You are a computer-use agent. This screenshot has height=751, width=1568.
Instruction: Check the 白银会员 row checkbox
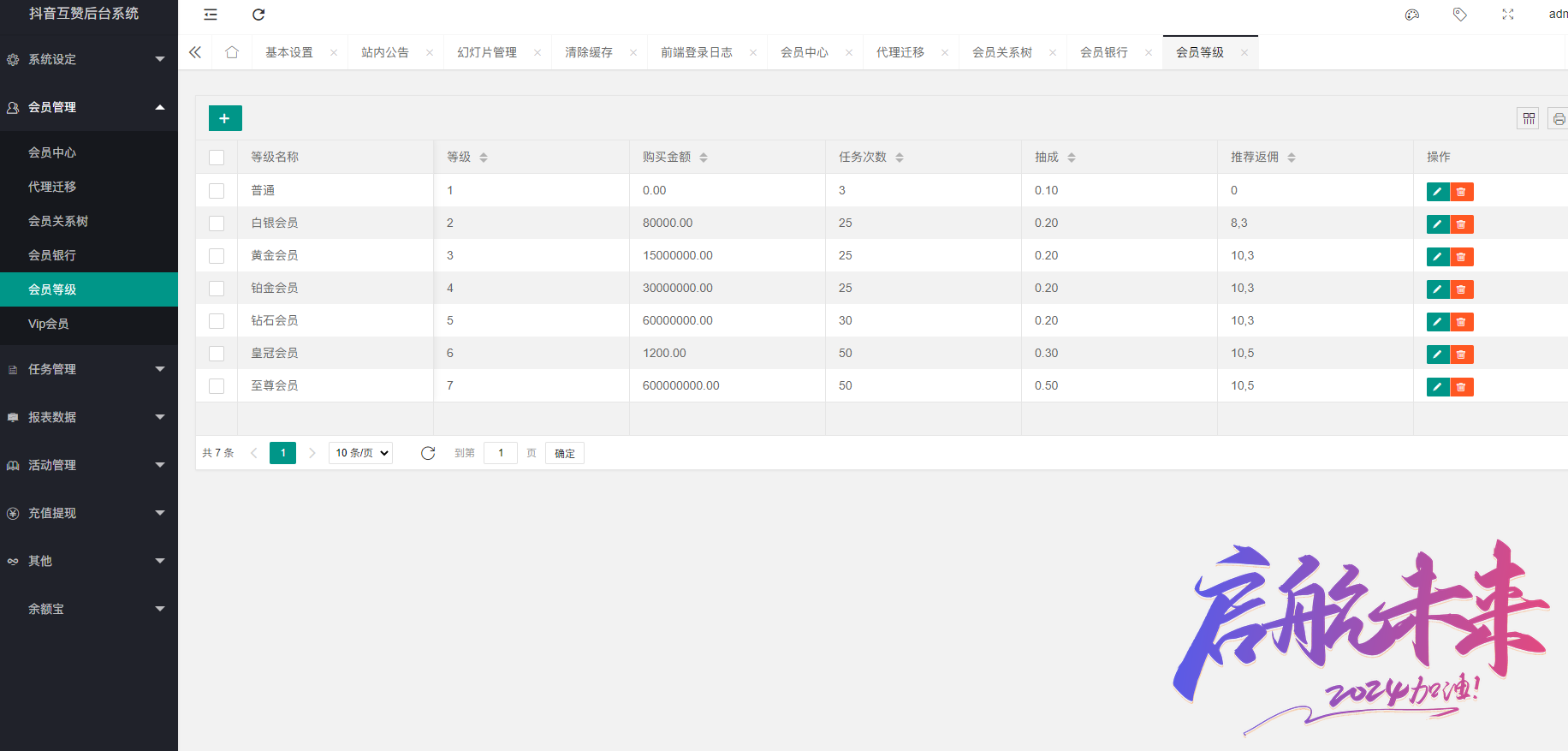click(x=217, y=224)
